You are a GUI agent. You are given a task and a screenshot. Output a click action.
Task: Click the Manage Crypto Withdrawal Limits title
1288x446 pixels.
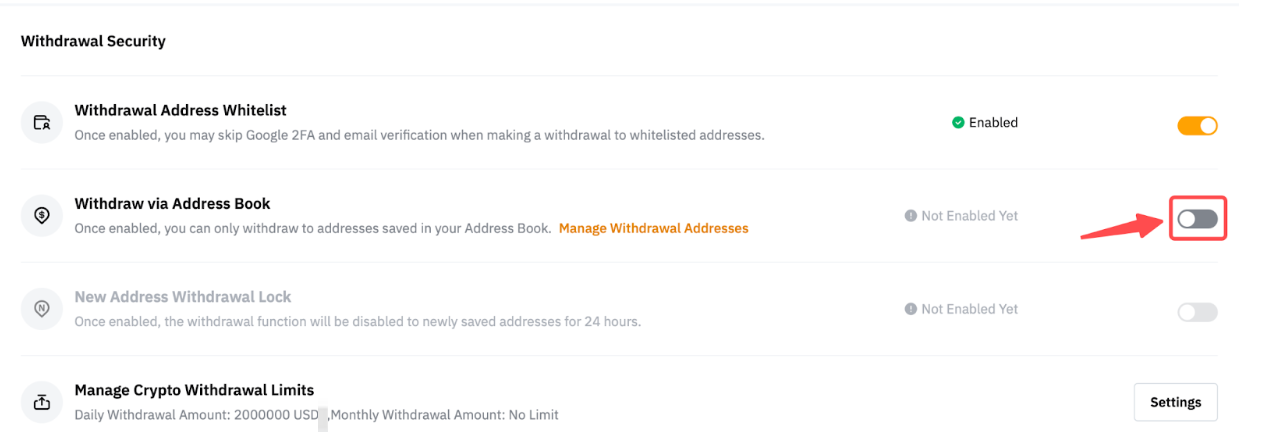click(194, 390)
